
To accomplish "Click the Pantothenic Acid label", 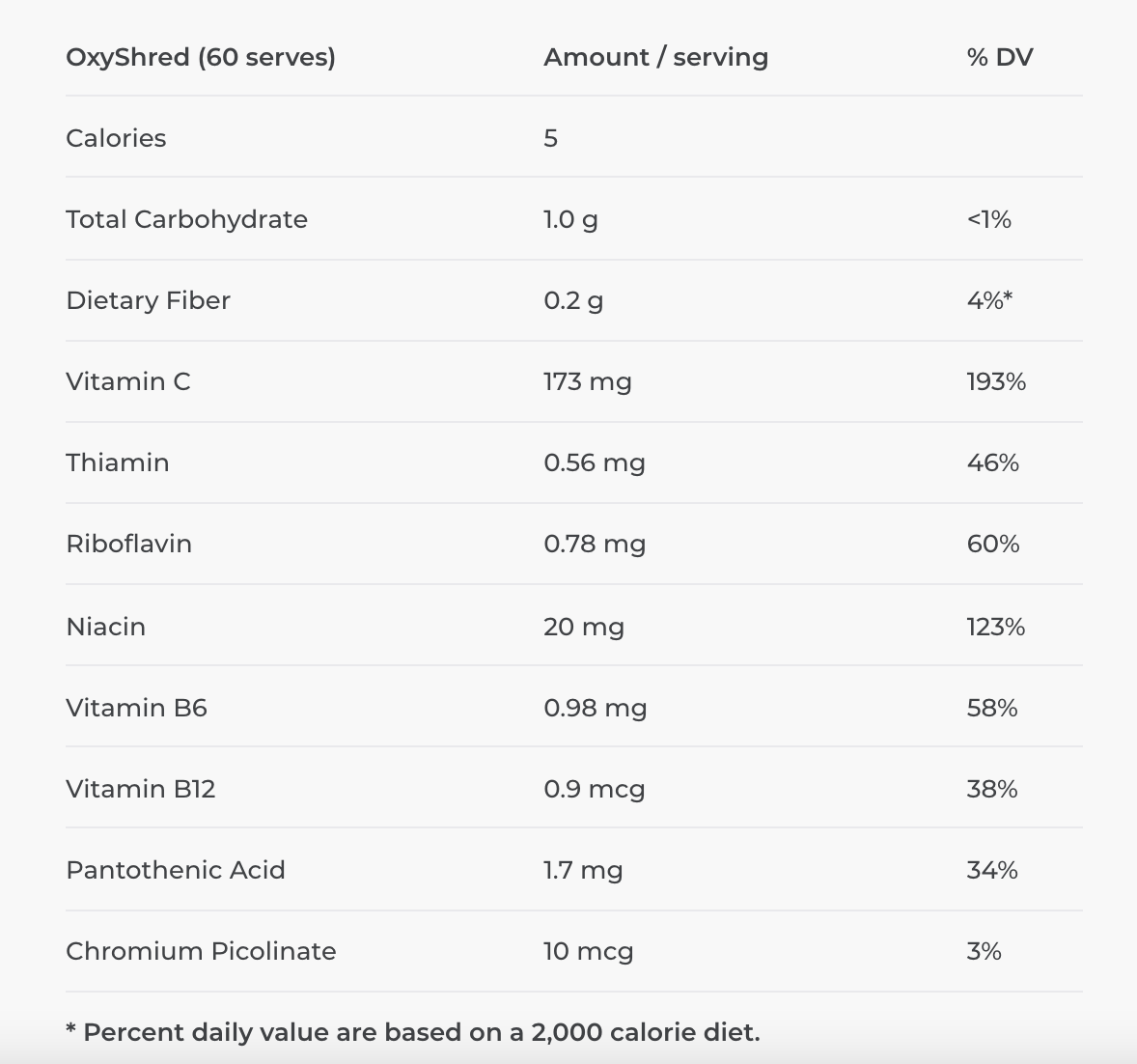I will click(x=176, y=870).
